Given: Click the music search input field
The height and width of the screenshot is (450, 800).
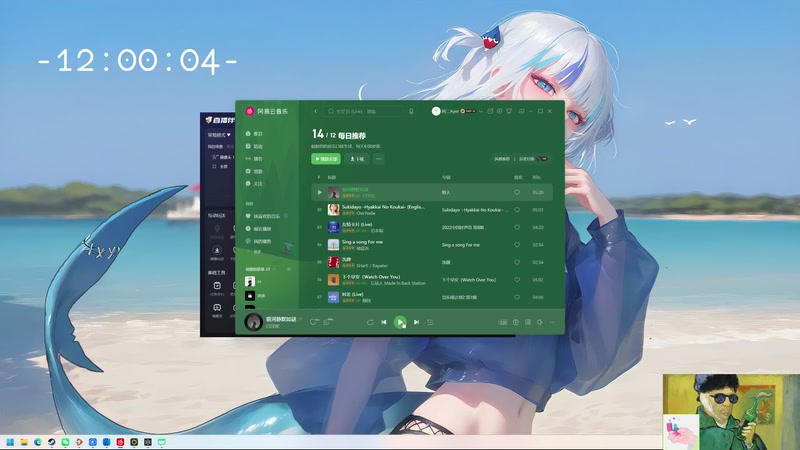Looking at the screenshot, I should pyautogui.click(x=363, y=111).
